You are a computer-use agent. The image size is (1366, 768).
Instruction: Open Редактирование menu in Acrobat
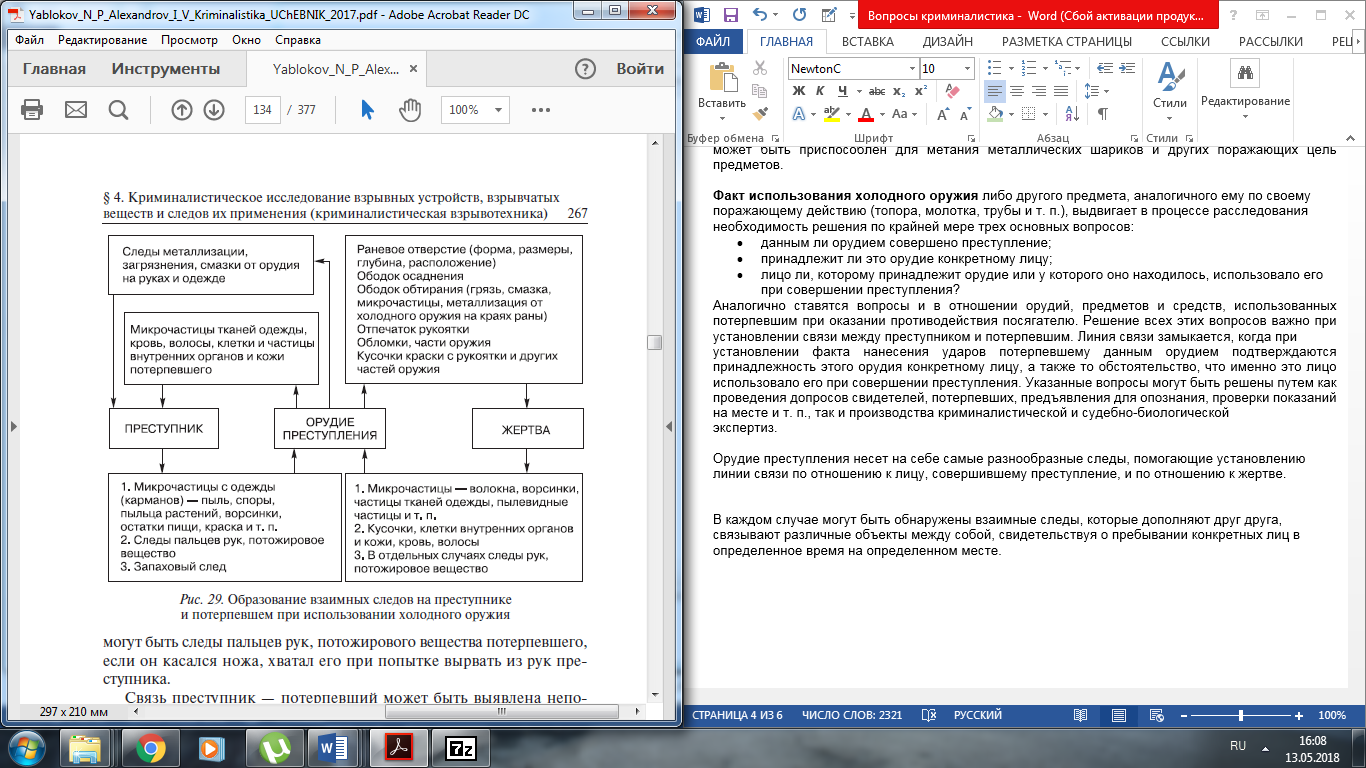pos(102,40)
